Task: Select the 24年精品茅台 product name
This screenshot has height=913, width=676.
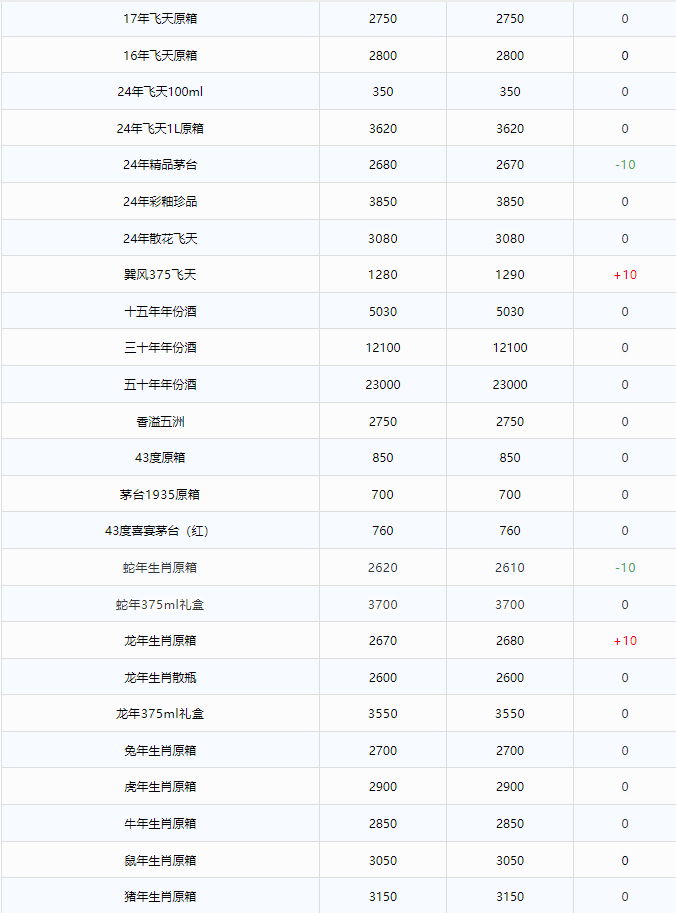Action: coord(160,165)
